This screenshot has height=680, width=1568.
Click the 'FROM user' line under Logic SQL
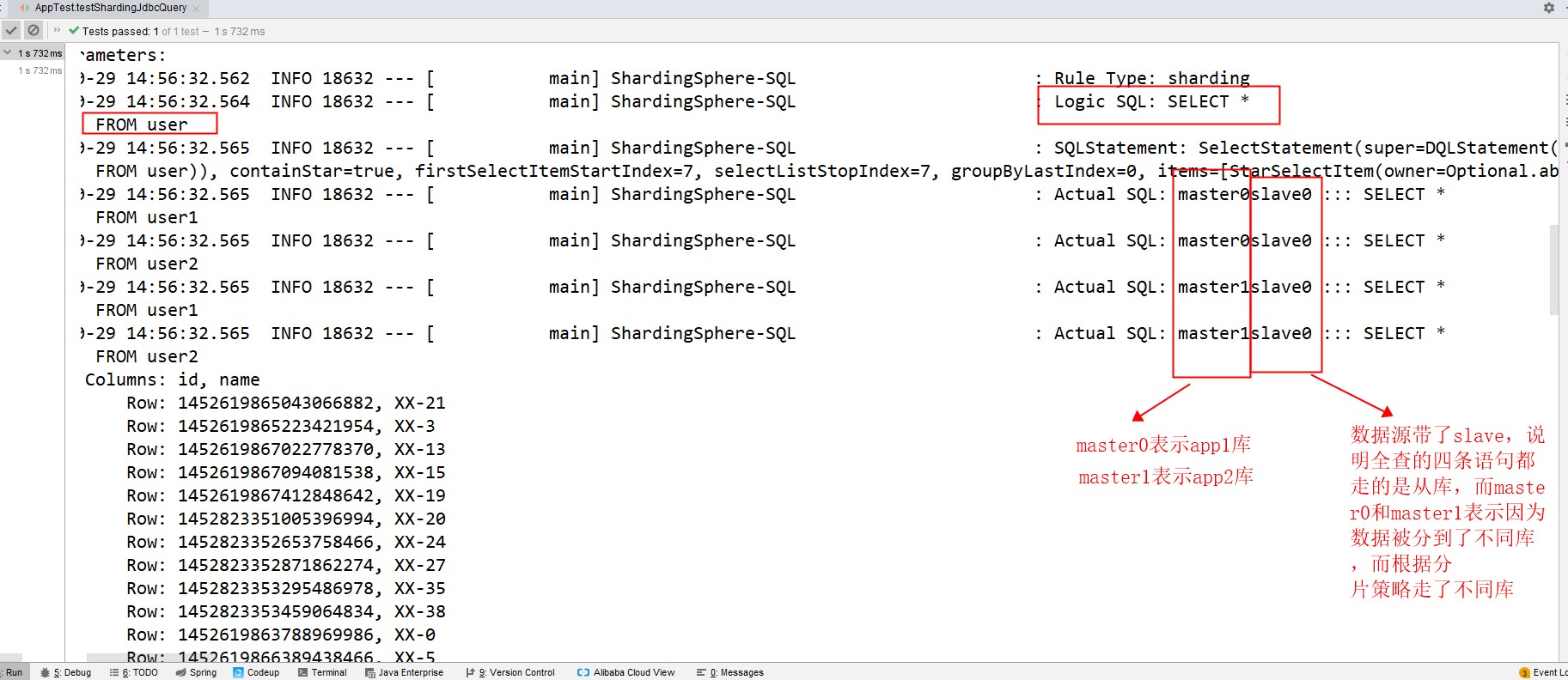pyautogui.click(x=142, y=124)
